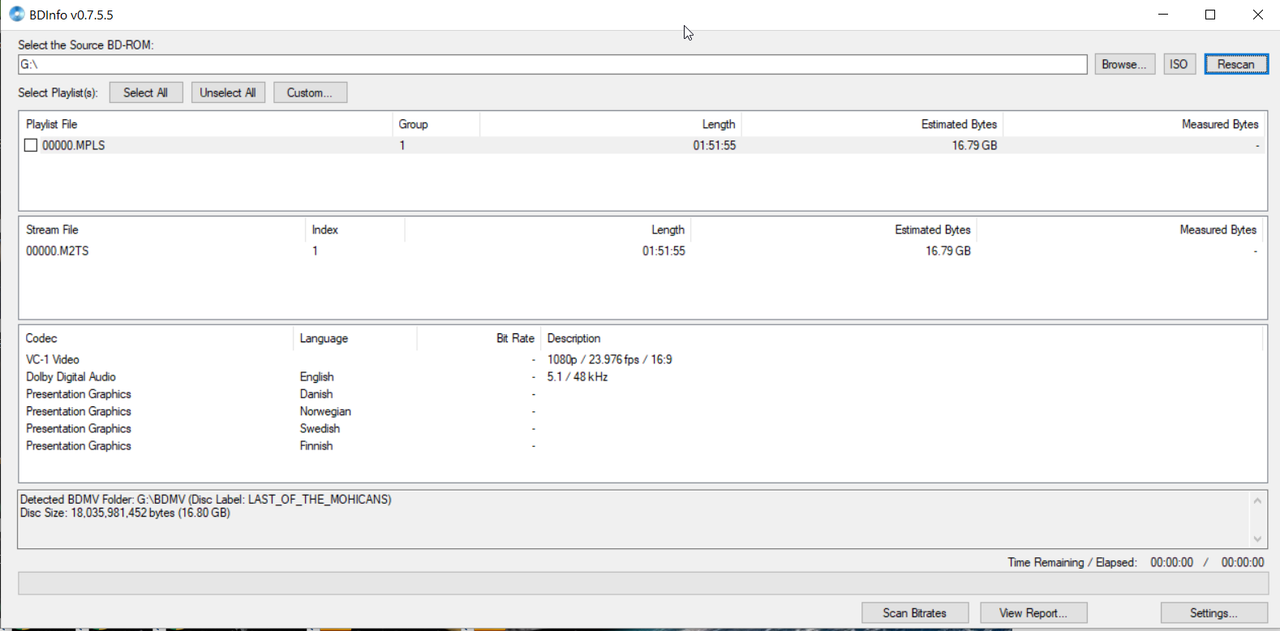Image resolution: width=1280 pixels, height=631 pixels.
Task: Close the BDInfo window
Action: [x=1257, y=14]
